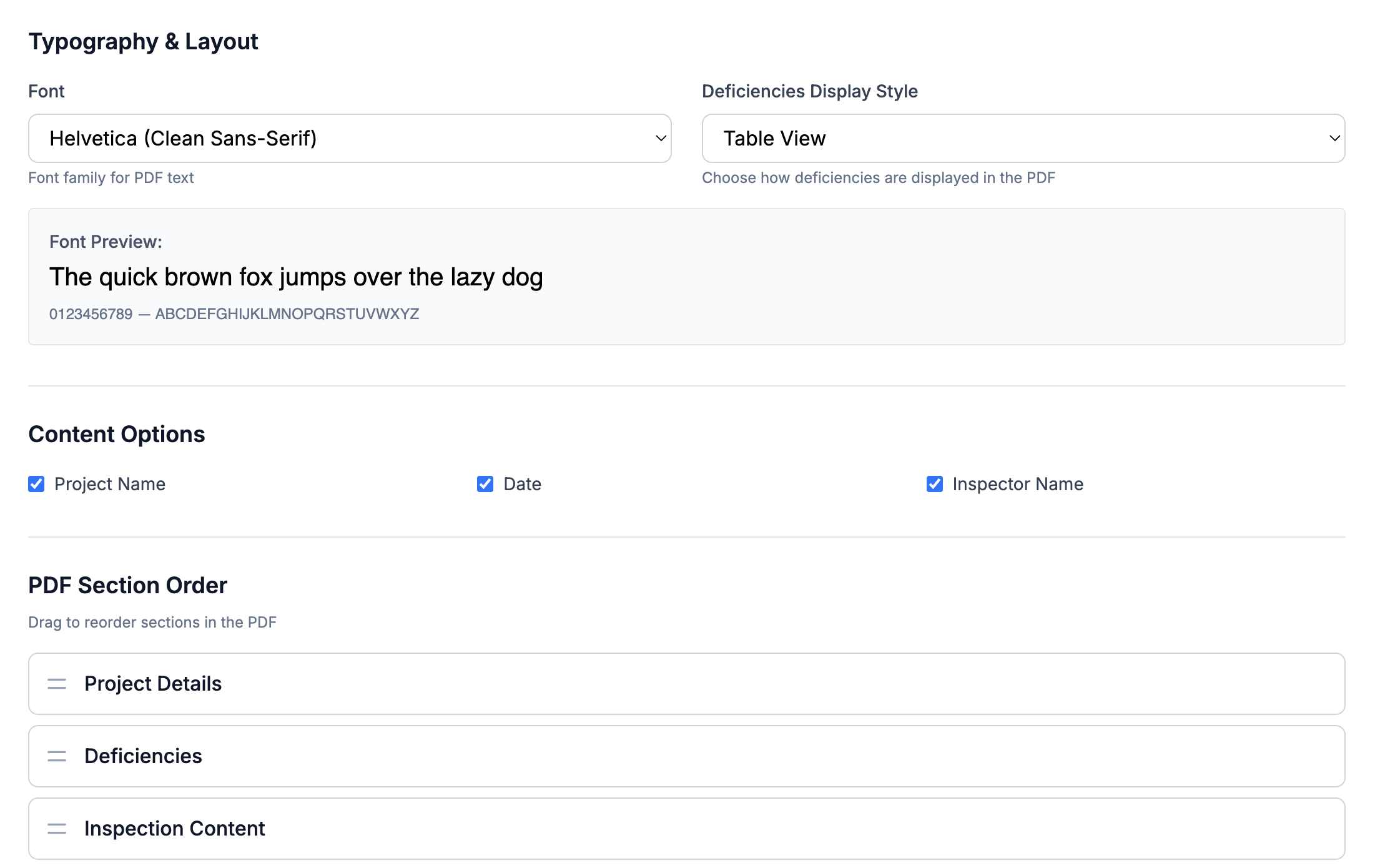1375x868 pixels.
Task: Click the alphabet line in Font Preview
Action: point(235,314)
